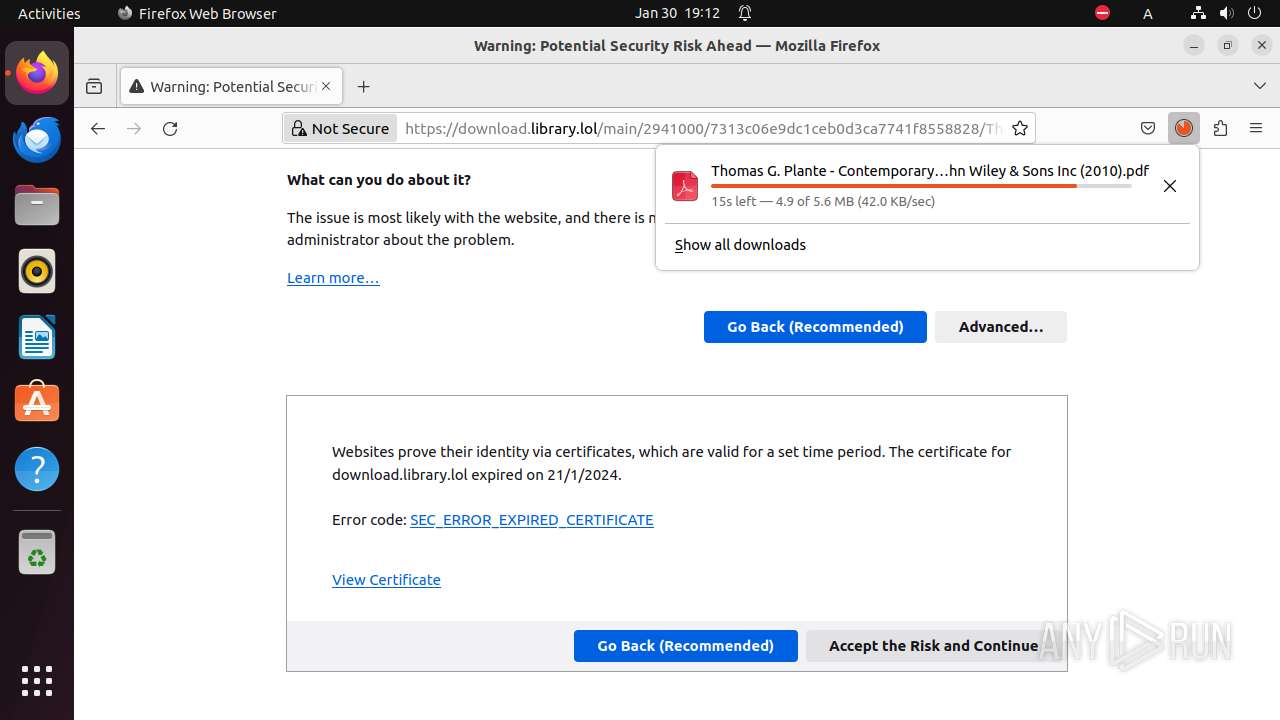Viewport: 1280px width, 720px height.
Task: Open the Firefox application menu
Action: [1256, 128]
